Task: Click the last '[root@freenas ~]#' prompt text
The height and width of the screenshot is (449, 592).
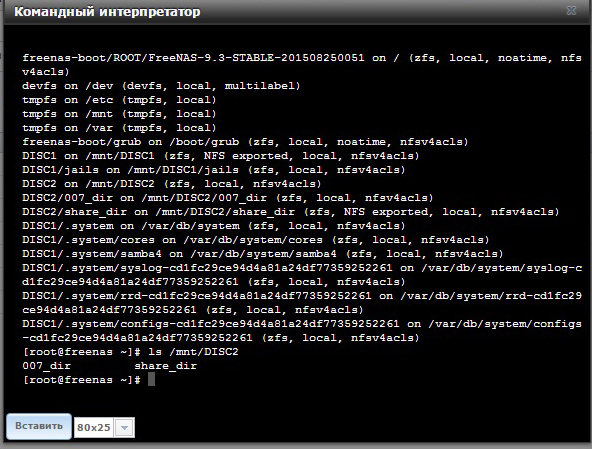Action: click(x=82, y=380)
